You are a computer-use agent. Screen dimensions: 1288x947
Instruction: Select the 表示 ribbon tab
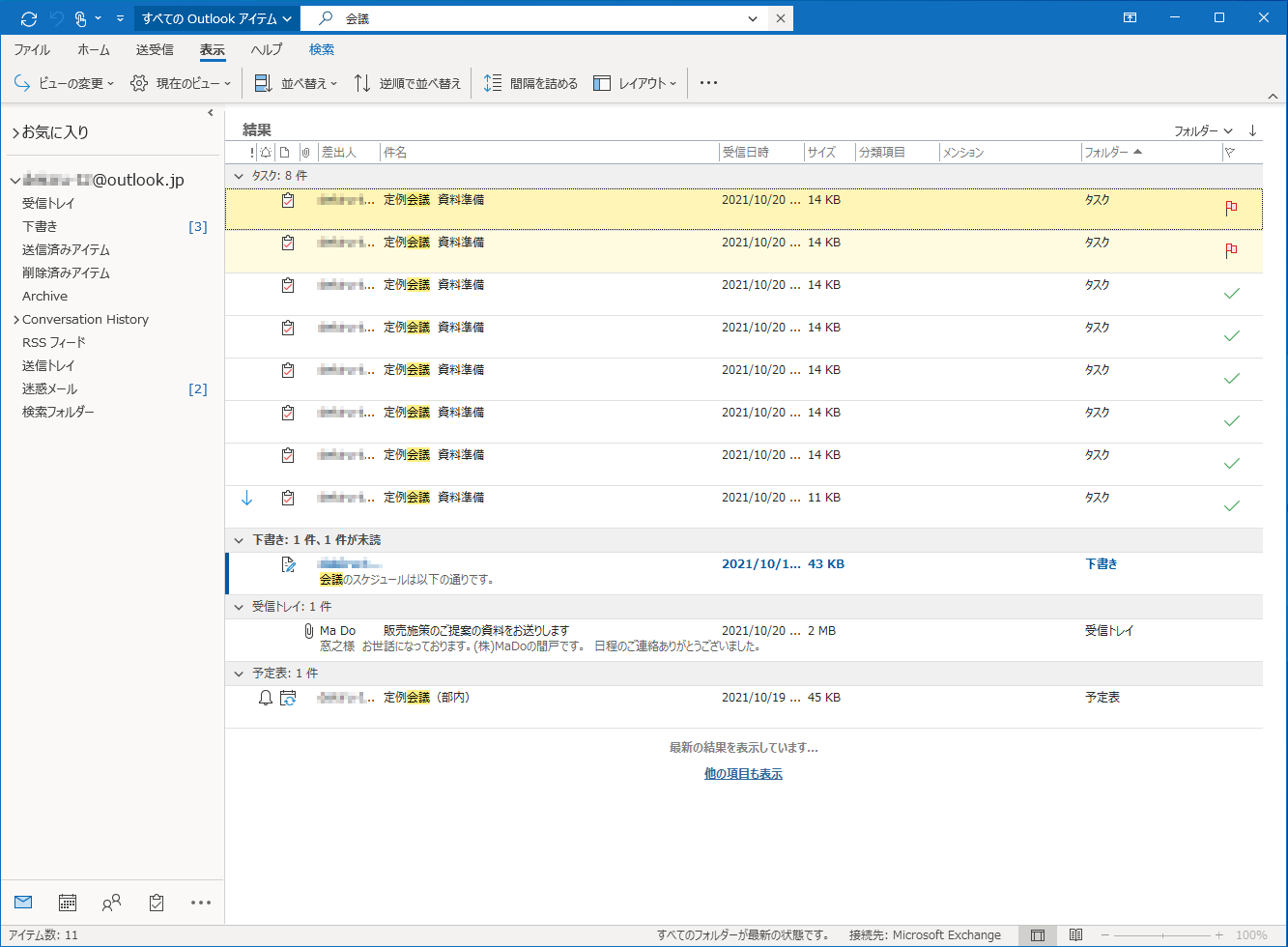(213, 49)
